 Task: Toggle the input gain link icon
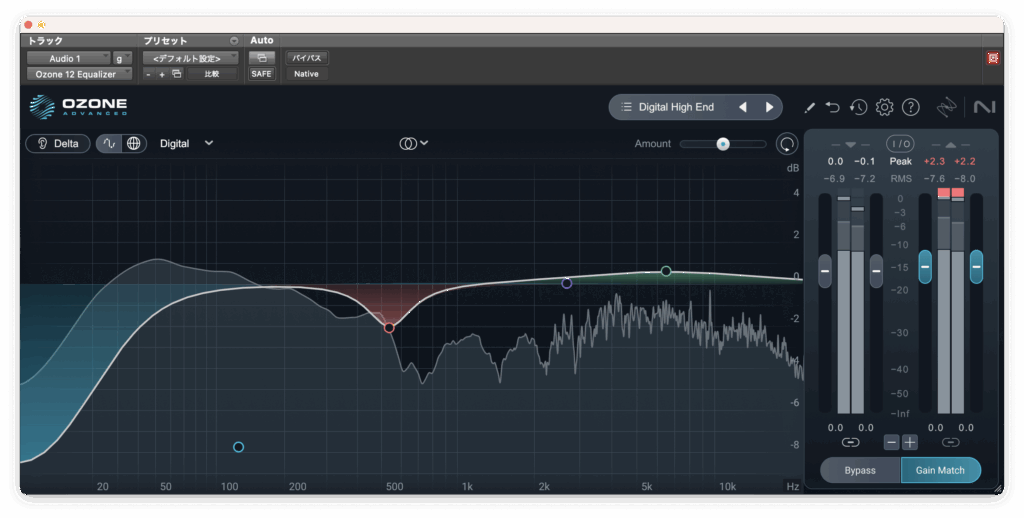point(850,442)
